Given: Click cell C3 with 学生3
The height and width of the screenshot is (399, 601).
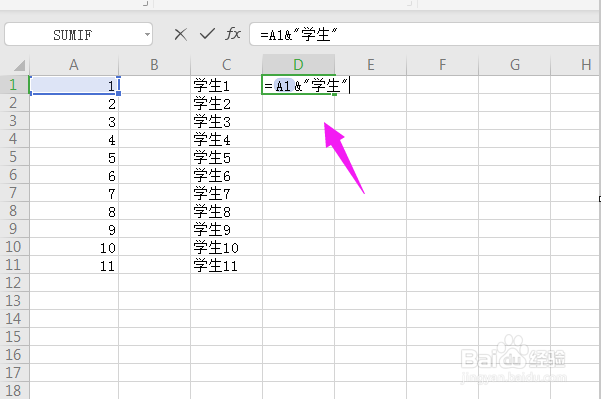Looking at the screenshot, I should point(227,121).
